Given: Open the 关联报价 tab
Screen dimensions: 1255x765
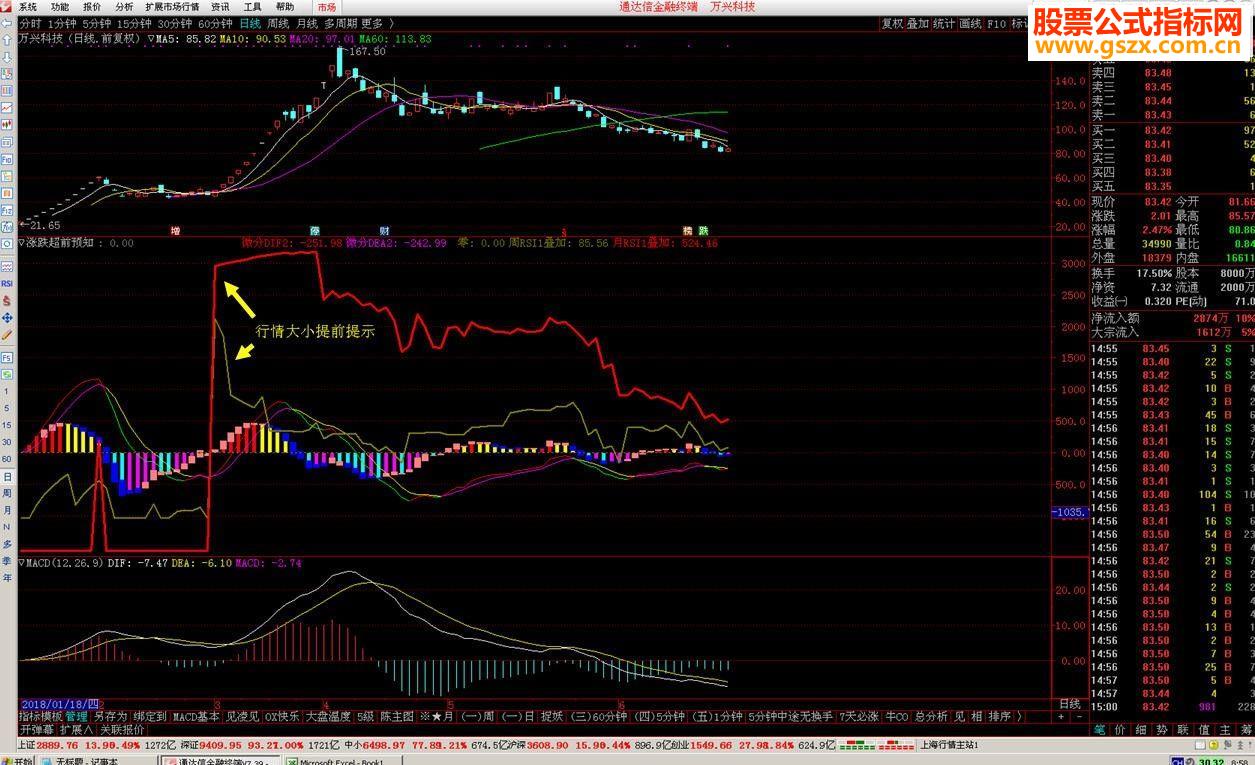Looking at the screenshot, I should pyautogui.click(x=123, y=729).
